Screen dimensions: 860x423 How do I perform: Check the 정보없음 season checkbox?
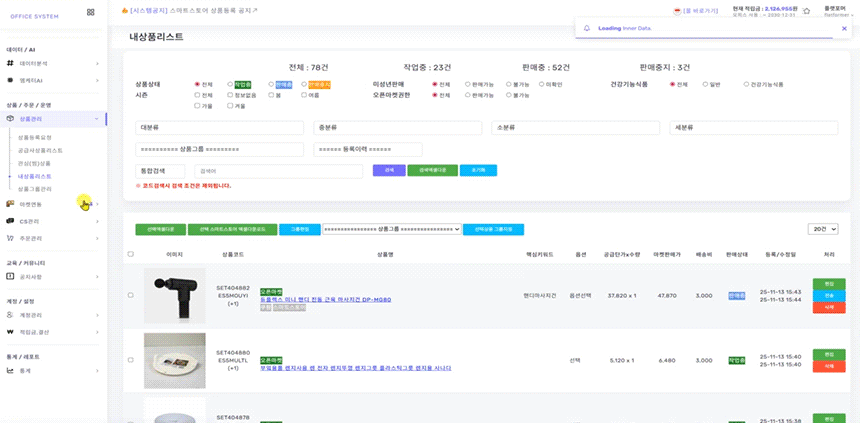tap(230, 95)
